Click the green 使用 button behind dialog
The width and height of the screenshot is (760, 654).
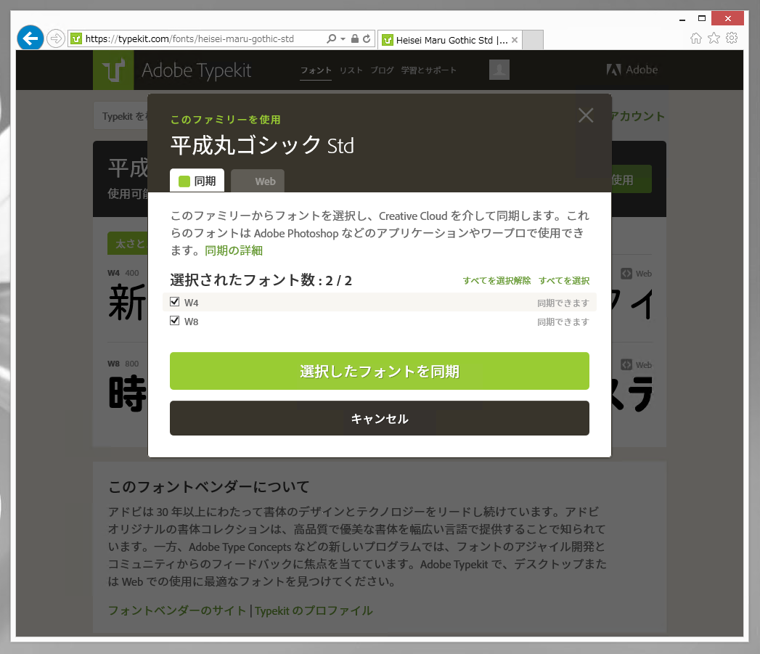click(x=631, y=179)
